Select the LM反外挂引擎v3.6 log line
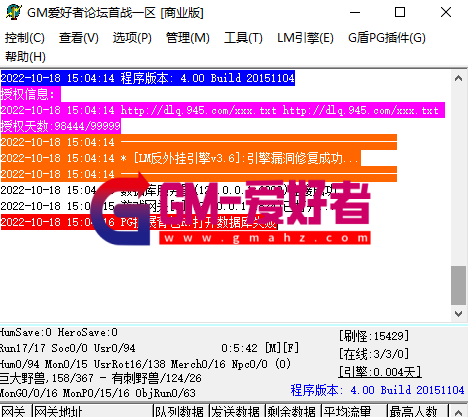 (181, 158)
